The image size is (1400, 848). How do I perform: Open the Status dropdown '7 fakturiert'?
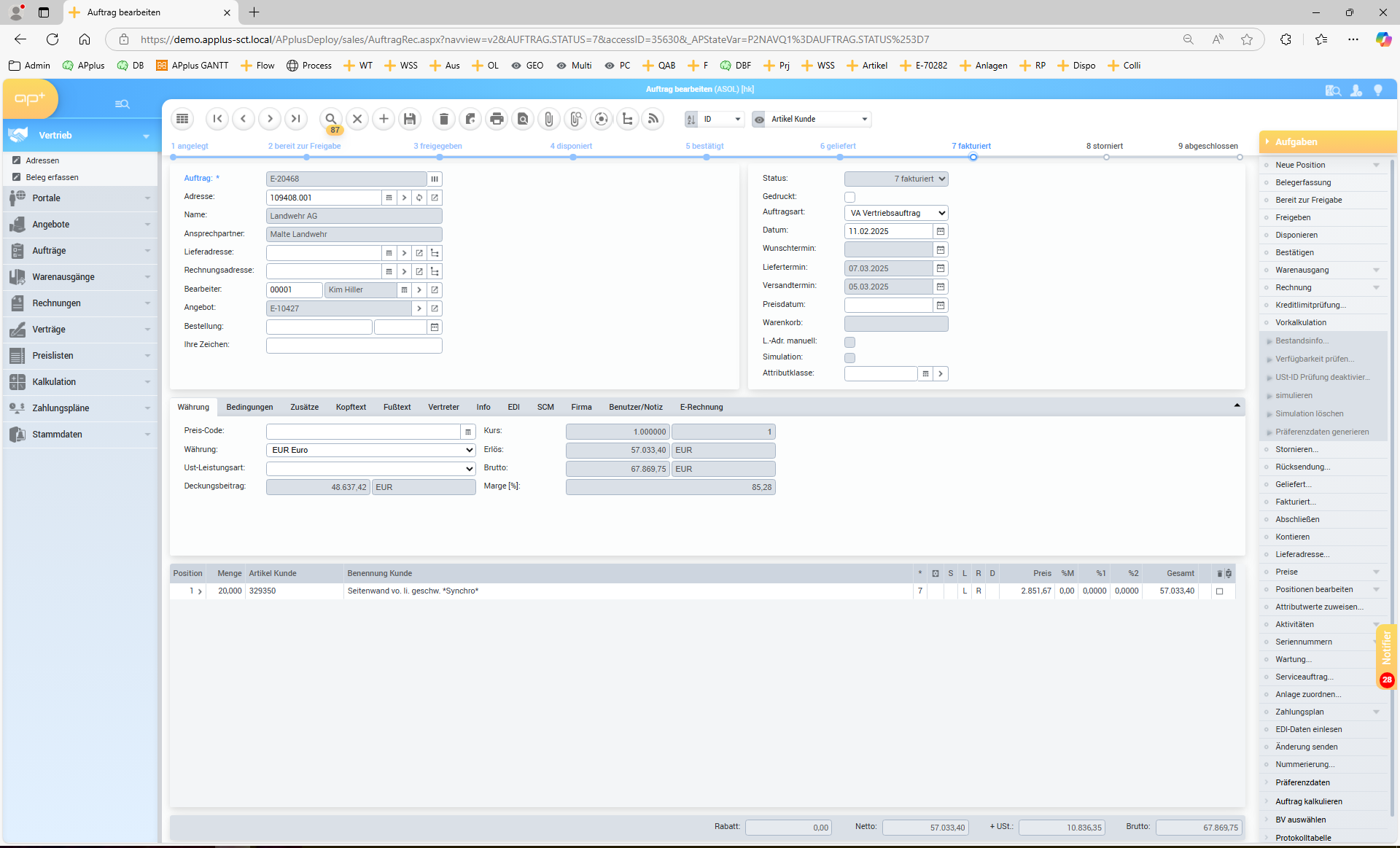coord(896,179)
